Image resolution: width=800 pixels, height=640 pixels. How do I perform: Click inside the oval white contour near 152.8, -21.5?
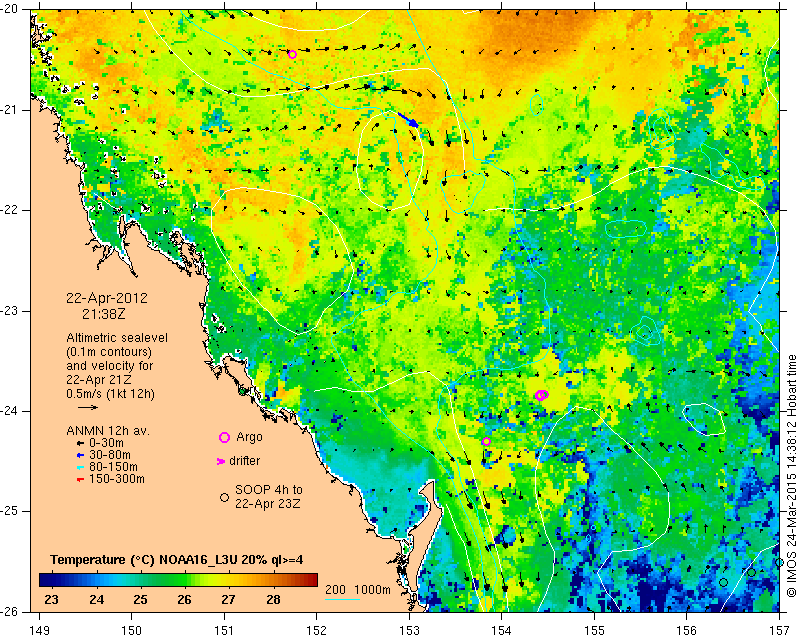click(390, 162)
